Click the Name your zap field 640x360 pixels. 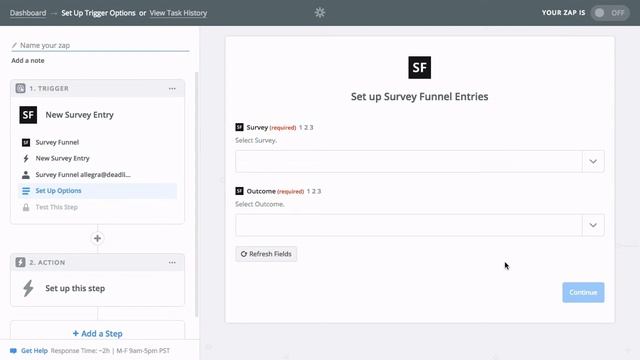100,45
